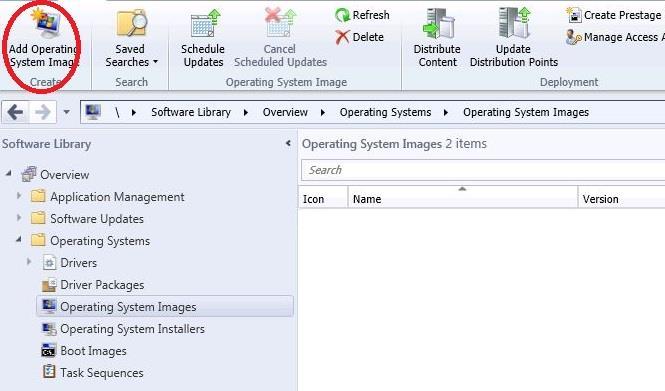This screenshot has width=665, height=391.
Task: Select Update Distribution Points
Action: pos(514,38)
